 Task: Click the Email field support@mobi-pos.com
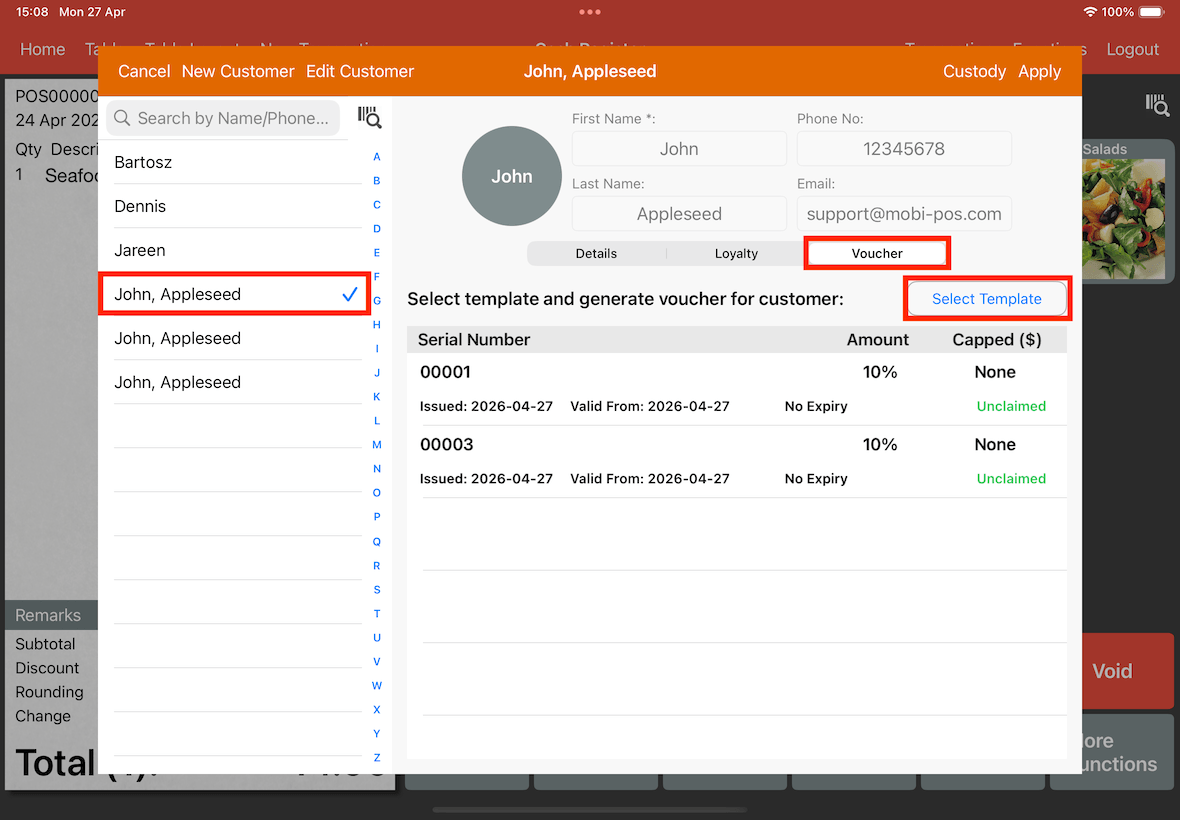click(904, 214)
